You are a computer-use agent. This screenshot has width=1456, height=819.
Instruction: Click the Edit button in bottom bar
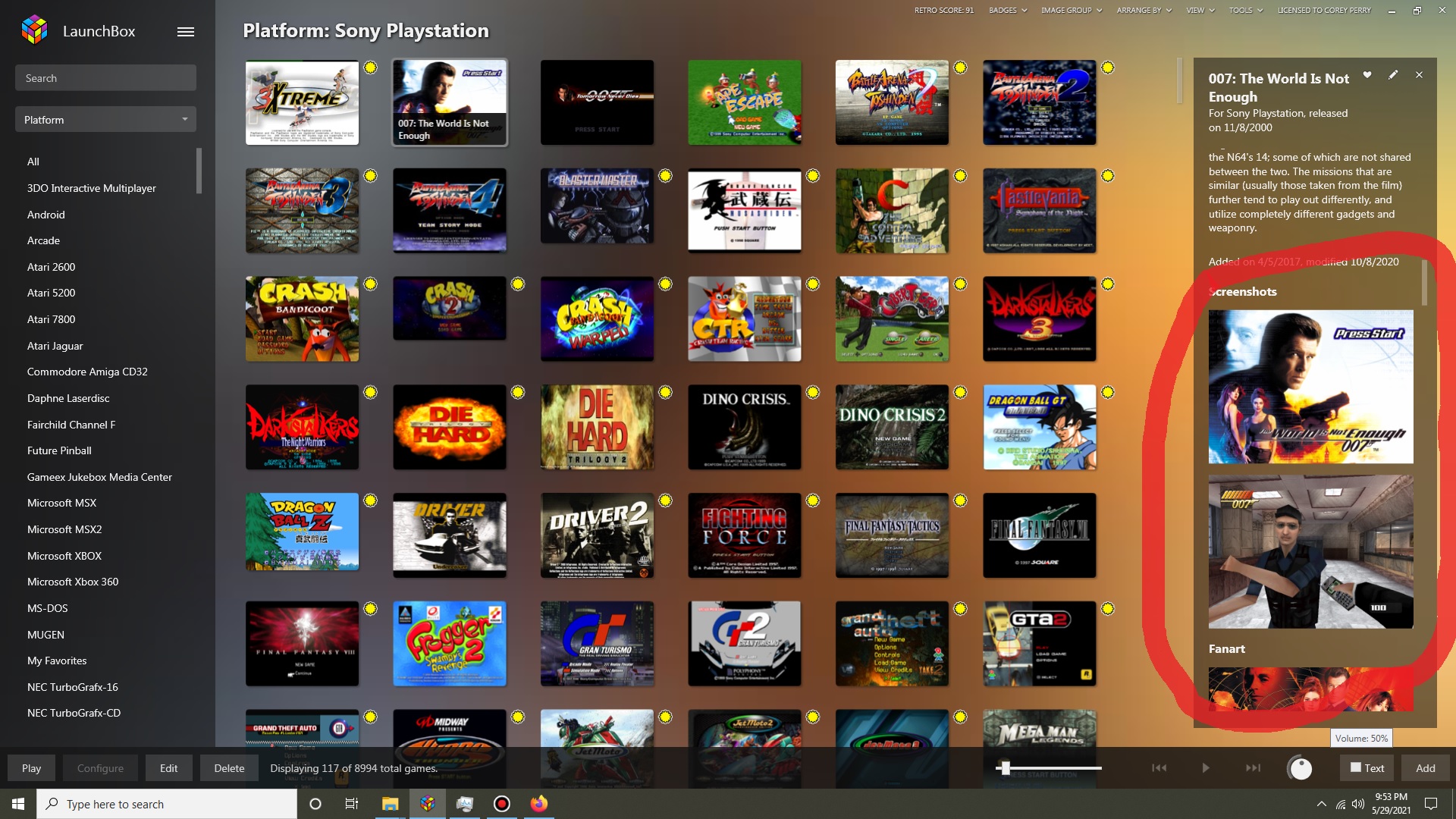[x=168, y=768]
